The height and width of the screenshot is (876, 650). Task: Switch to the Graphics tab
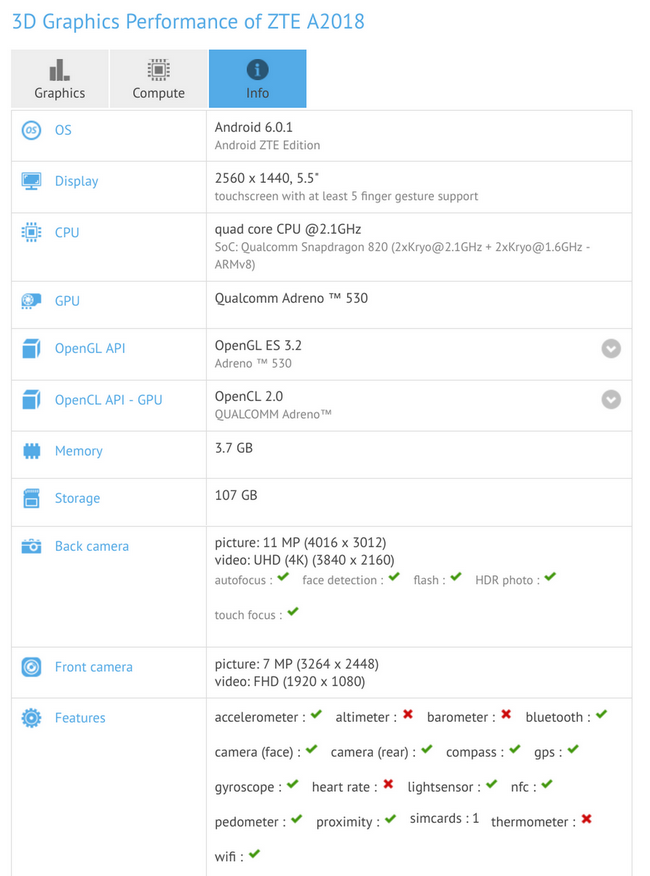pyautogui.click(x=59, y=78)
